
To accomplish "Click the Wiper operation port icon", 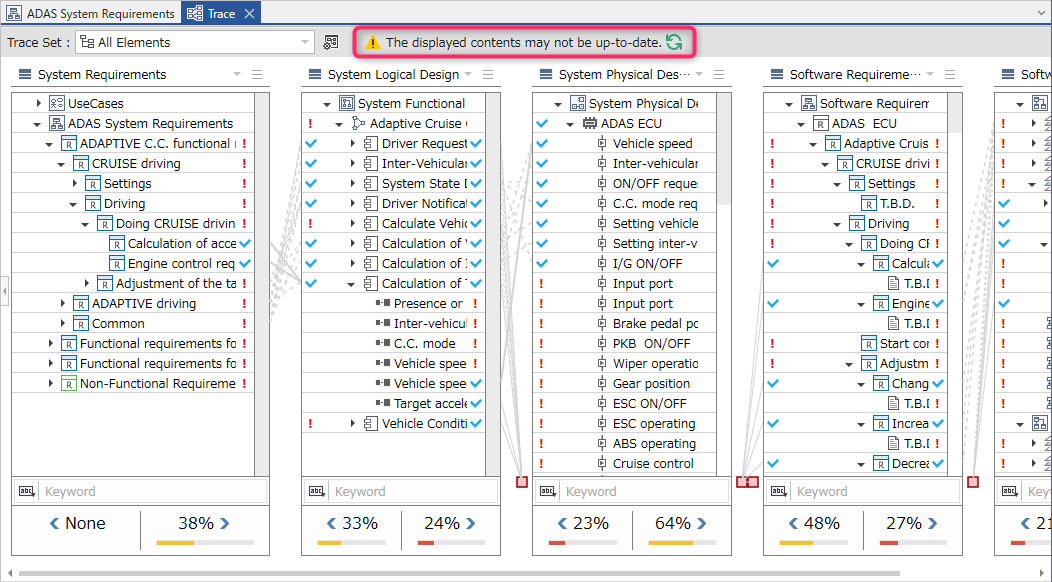I will (602, 364).
